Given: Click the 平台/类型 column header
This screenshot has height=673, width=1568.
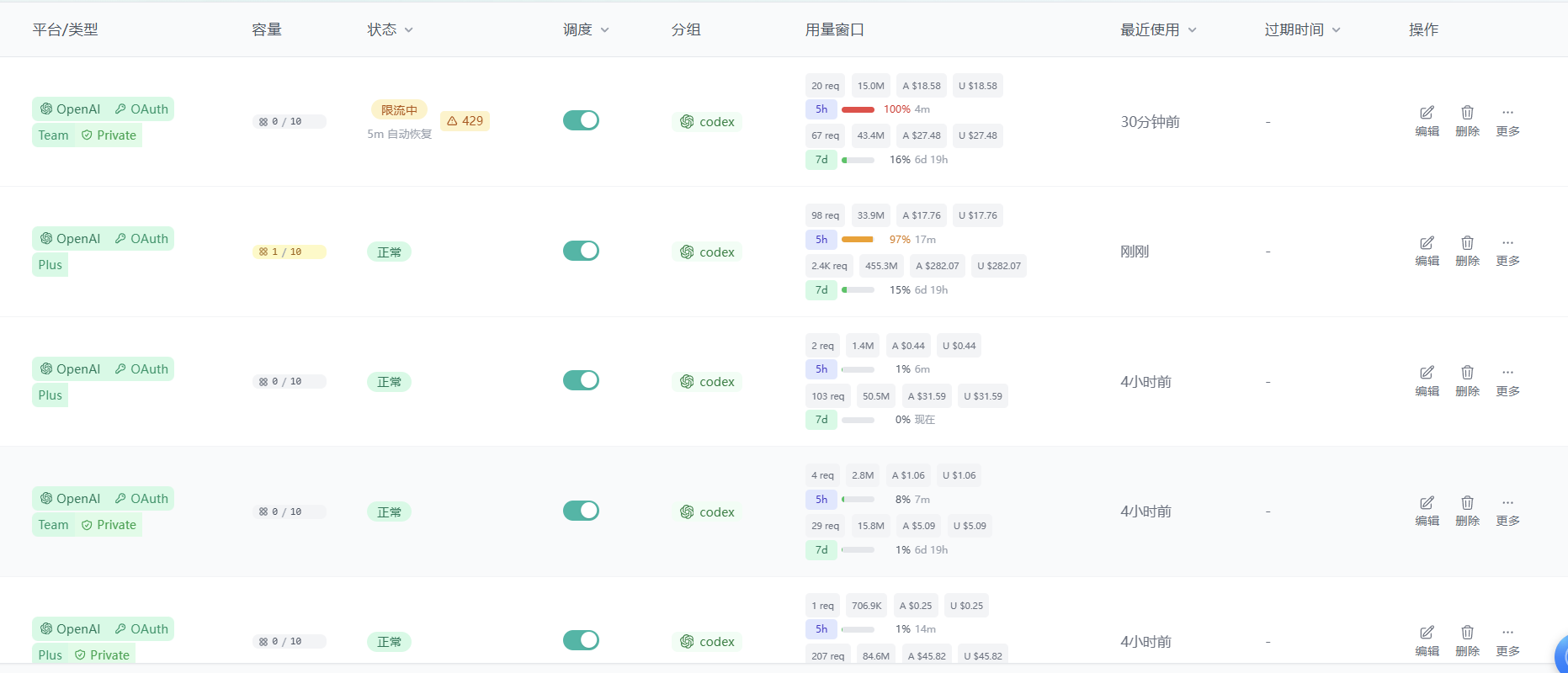Looking at the screenshot, I should pyautogui.click(x=65, y=29).
